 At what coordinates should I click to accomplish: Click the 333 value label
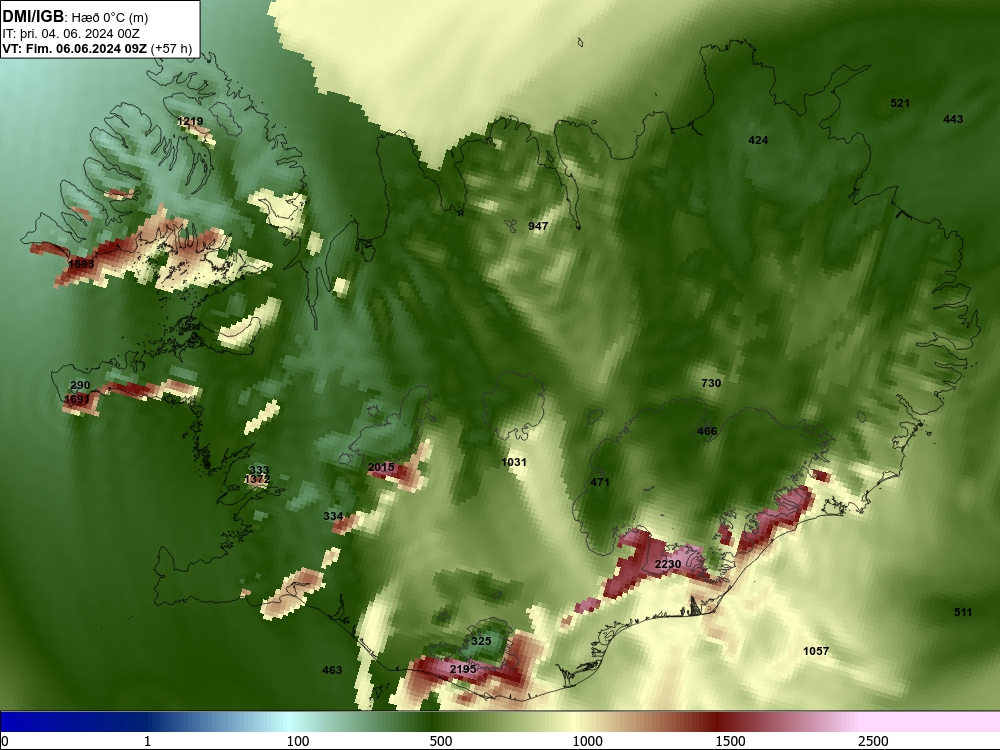[259, 471]
